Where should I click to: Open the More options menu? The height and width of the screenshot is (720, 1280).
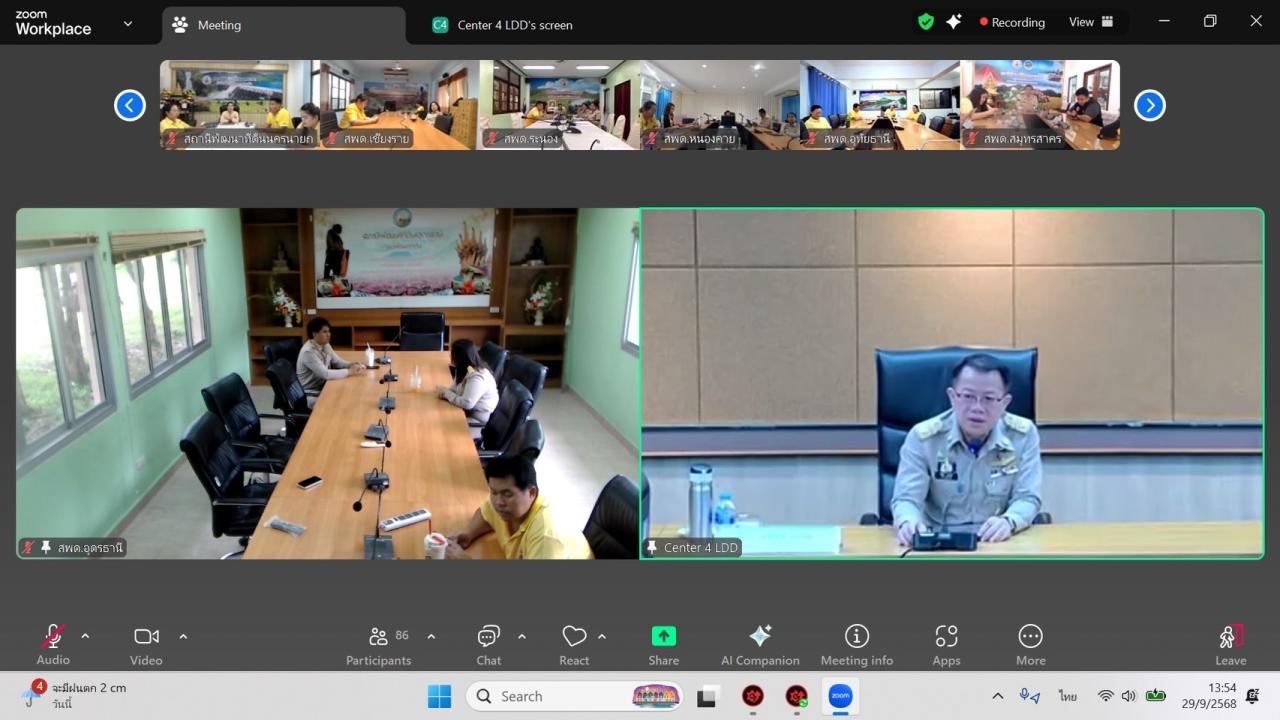tap(1030, 644)
